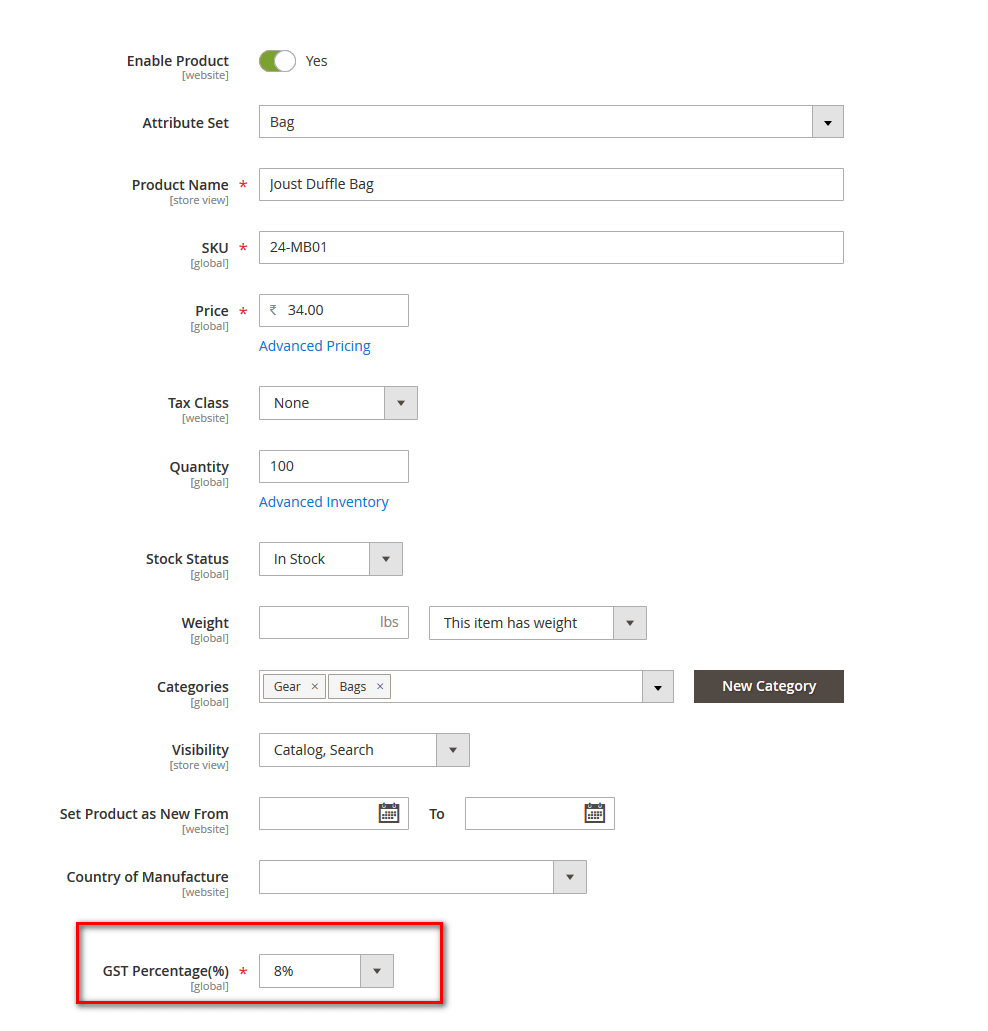Click the Set Product as New From date field
The width and height of the screenshot is (988, 1031).
[x=333, y=813]
